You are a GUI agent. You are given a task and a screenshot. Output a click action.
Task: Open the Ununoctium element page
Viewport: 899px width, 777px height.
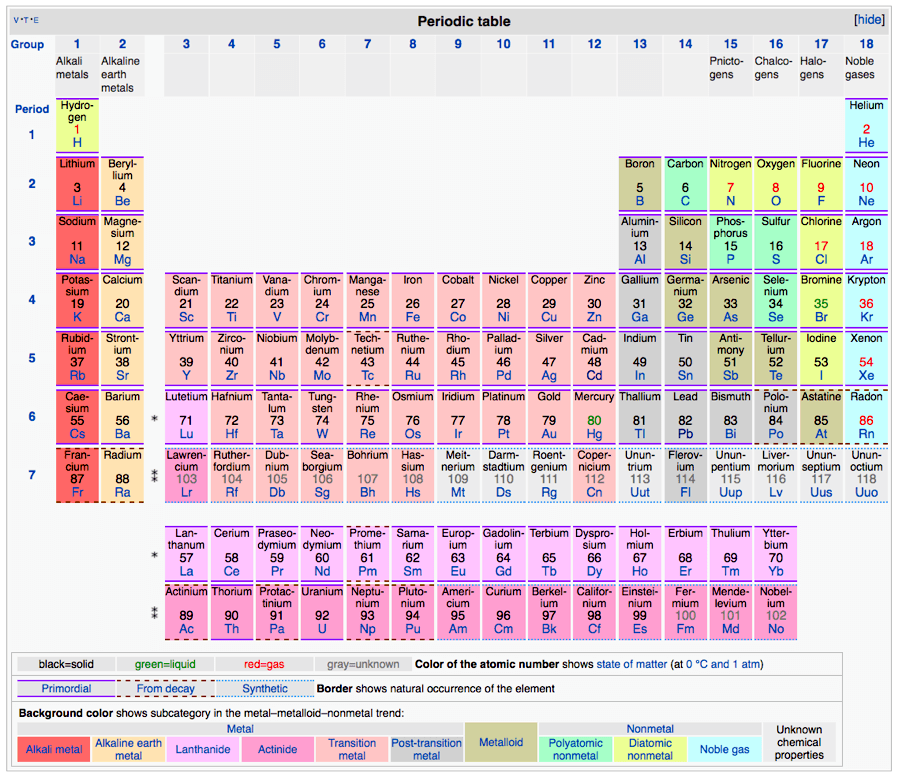coord(866,475)
